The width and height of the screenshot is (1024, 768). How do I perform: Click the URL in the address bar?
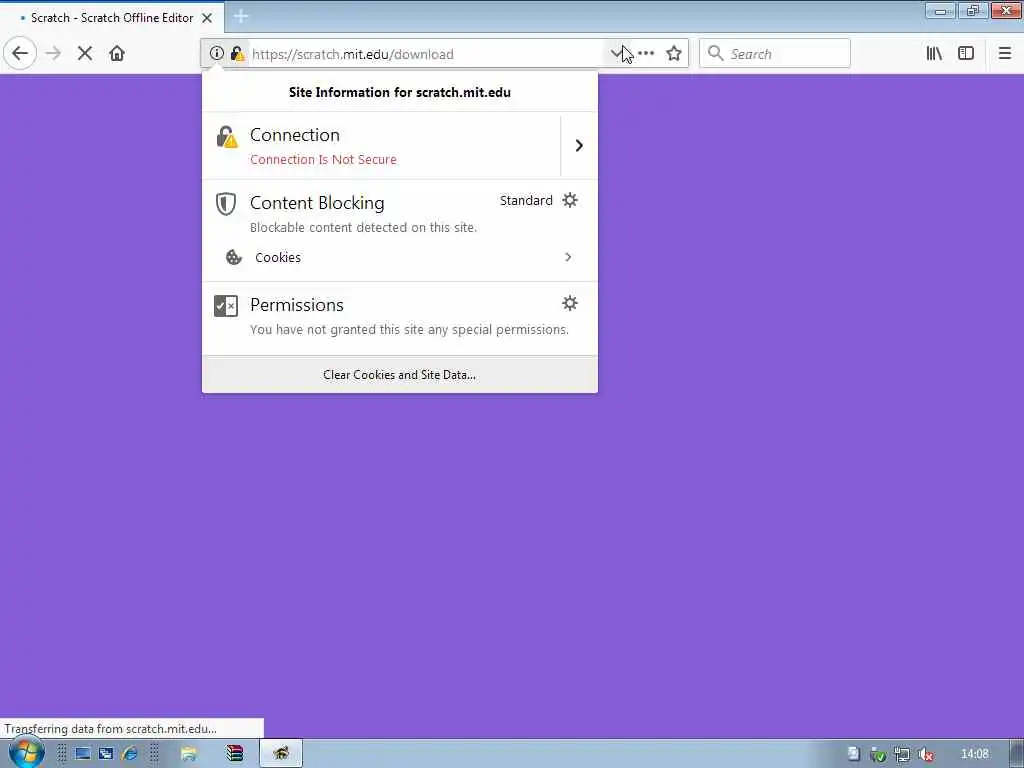(353, 54)
